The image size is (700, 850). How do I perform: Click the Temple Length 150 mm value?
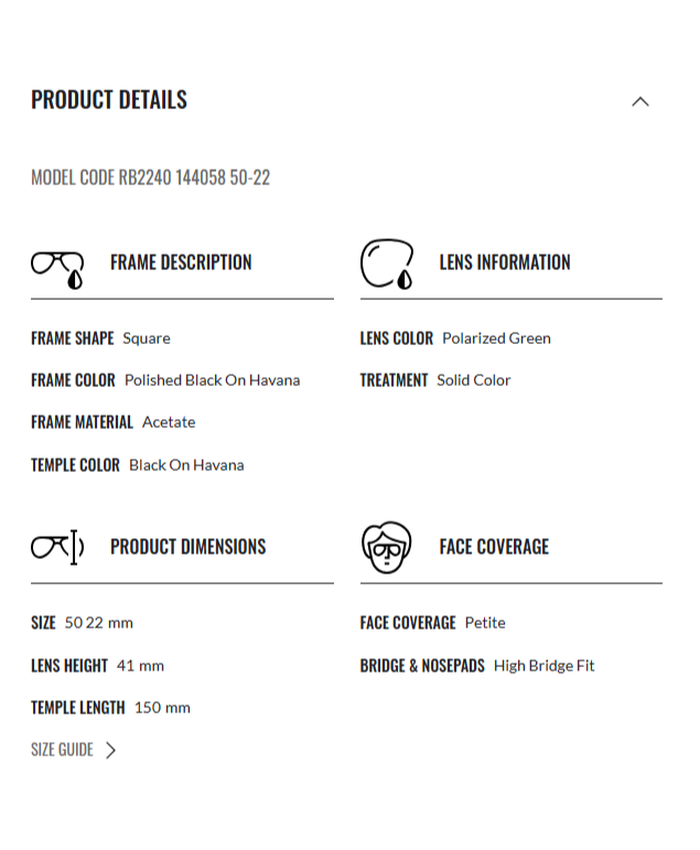(x=162, y=708)
